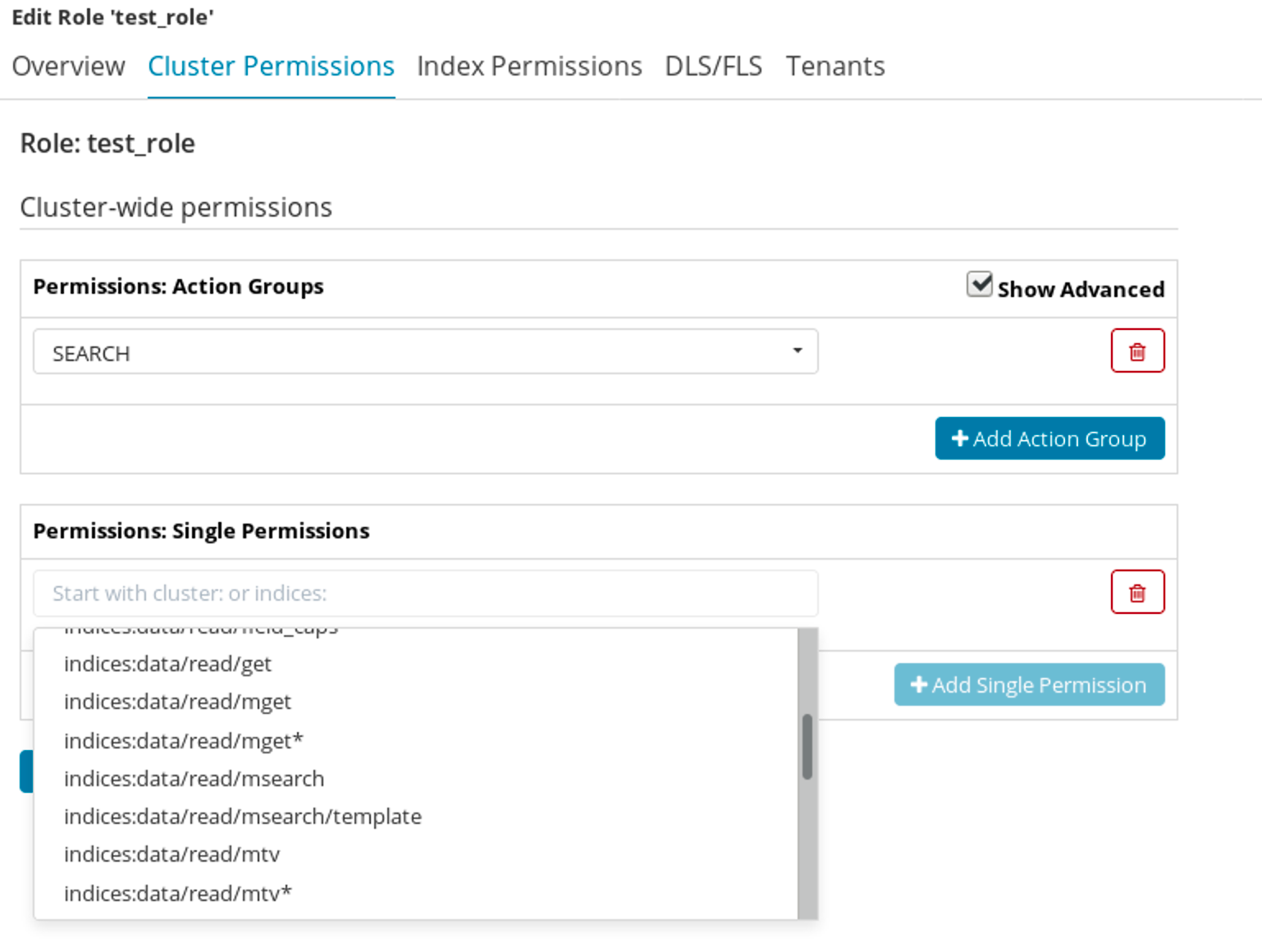Switch to the Tenants tab
Viewport: 1262px width, 952px height.
pyautogui.click(x=835, y=66)
